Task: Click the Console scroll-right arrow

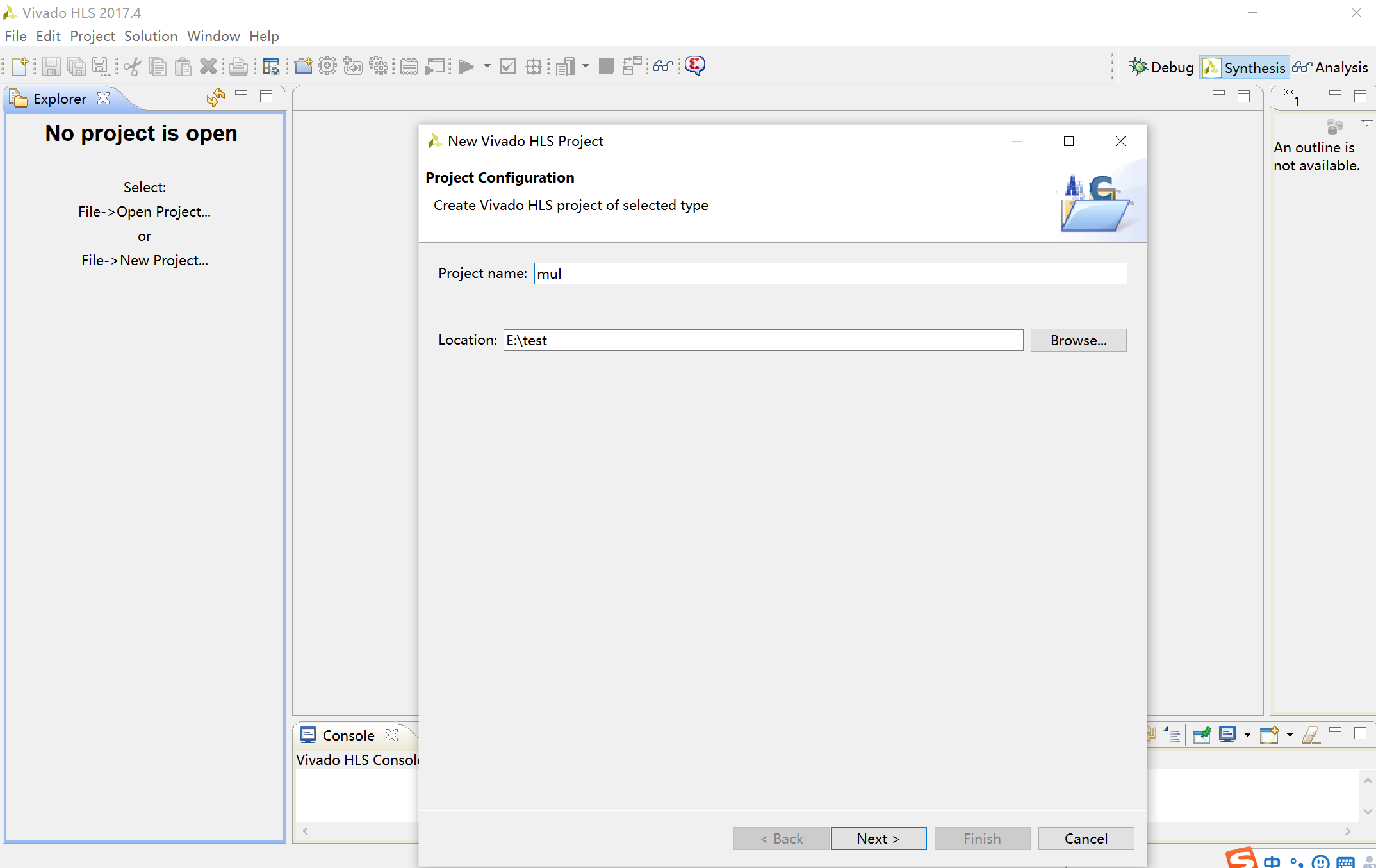Action: click(x=1348, y=831)
